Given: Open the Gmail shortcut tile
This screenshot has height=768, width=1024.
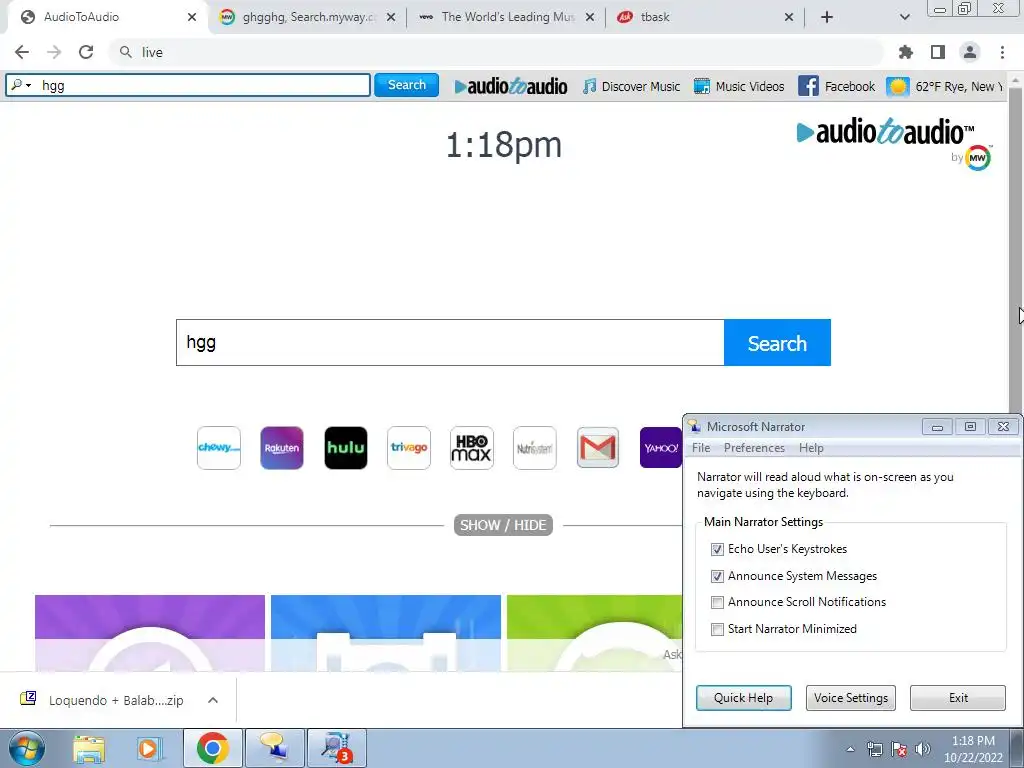Looking at the screenshot, I should (x=598, y=448).
